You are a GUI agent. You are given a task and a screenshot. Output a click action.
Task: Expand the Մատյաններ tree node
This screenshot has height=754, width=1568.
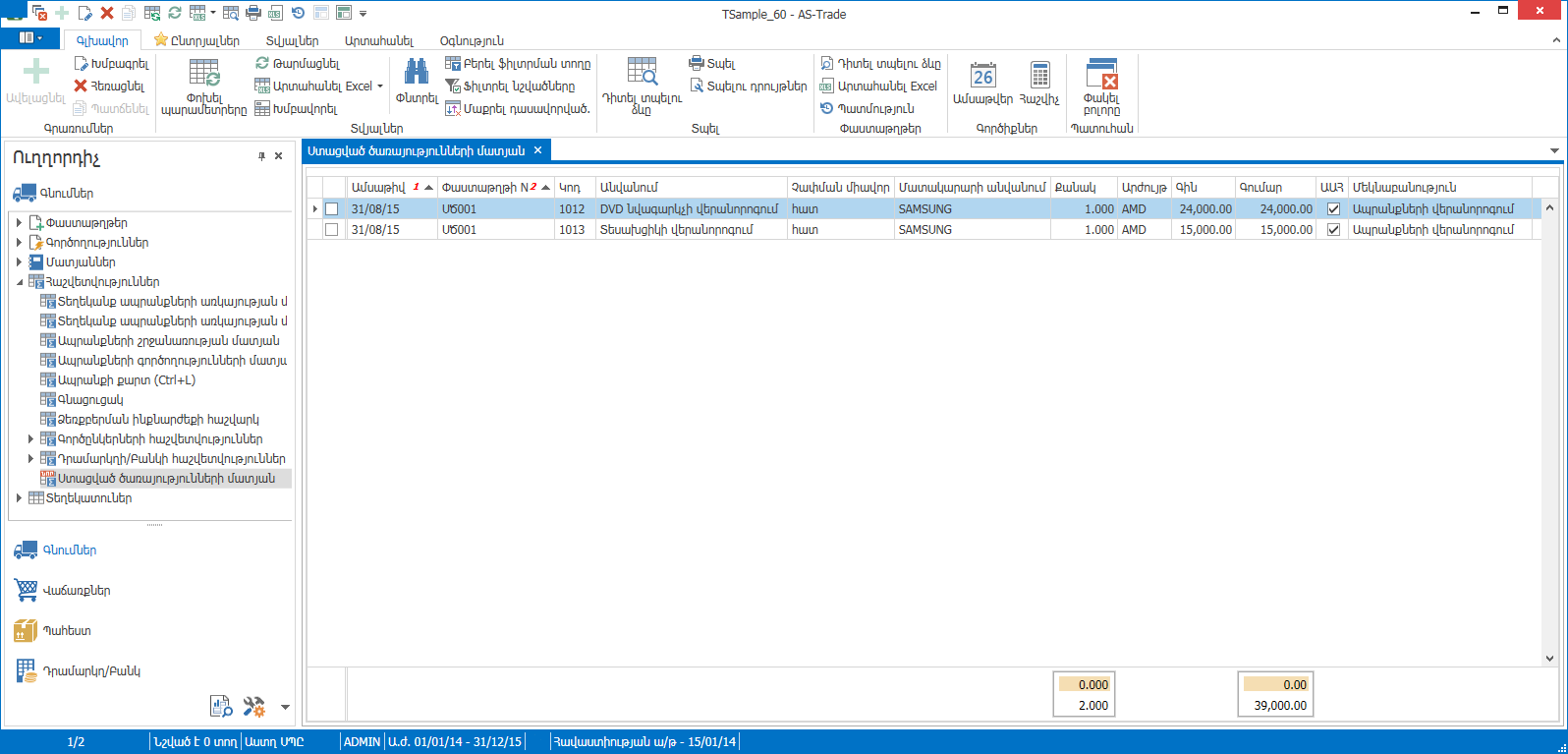click(19, 262)
